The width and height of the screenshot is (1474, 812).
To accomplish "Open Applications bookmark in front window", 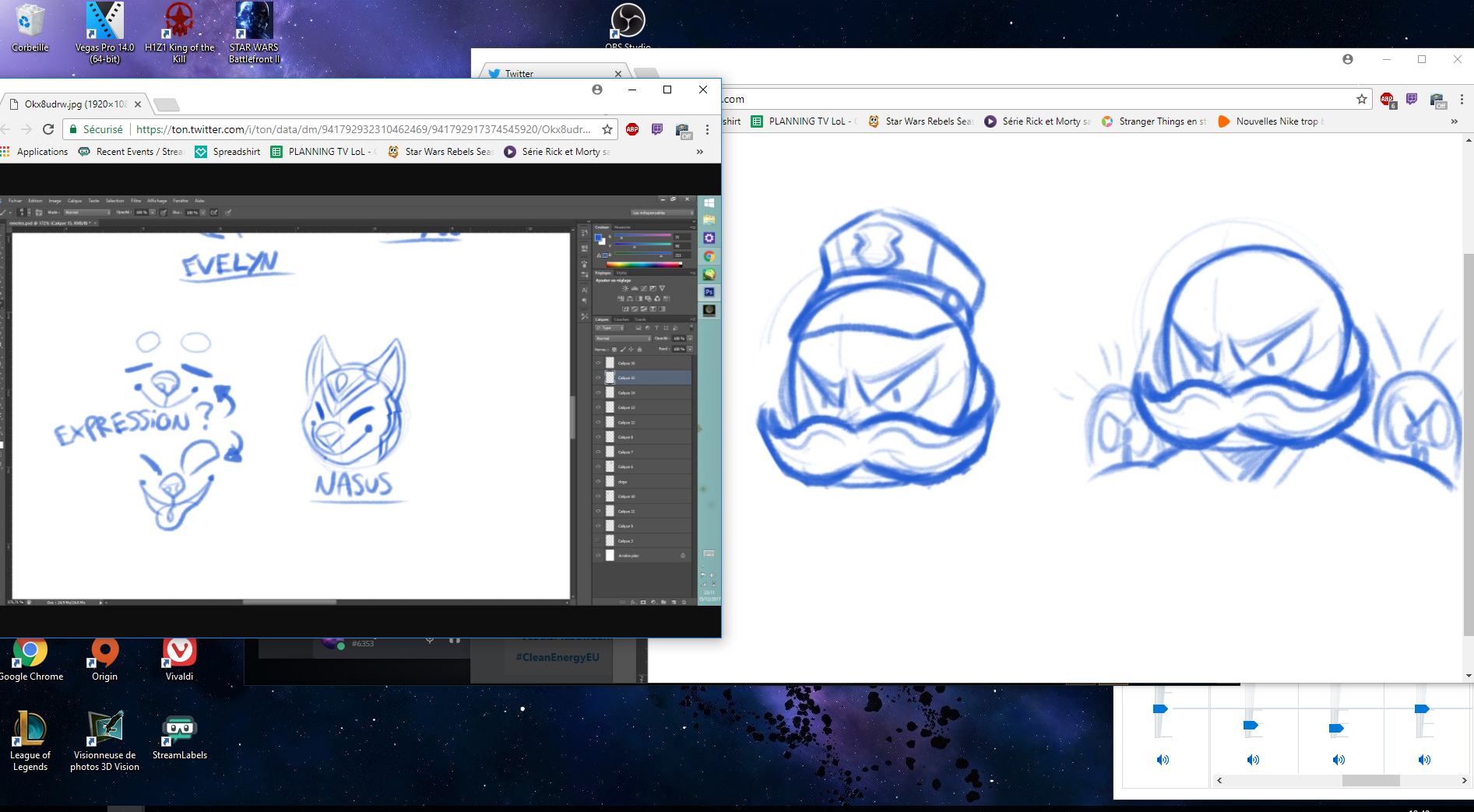I will [x=34, y=152].
